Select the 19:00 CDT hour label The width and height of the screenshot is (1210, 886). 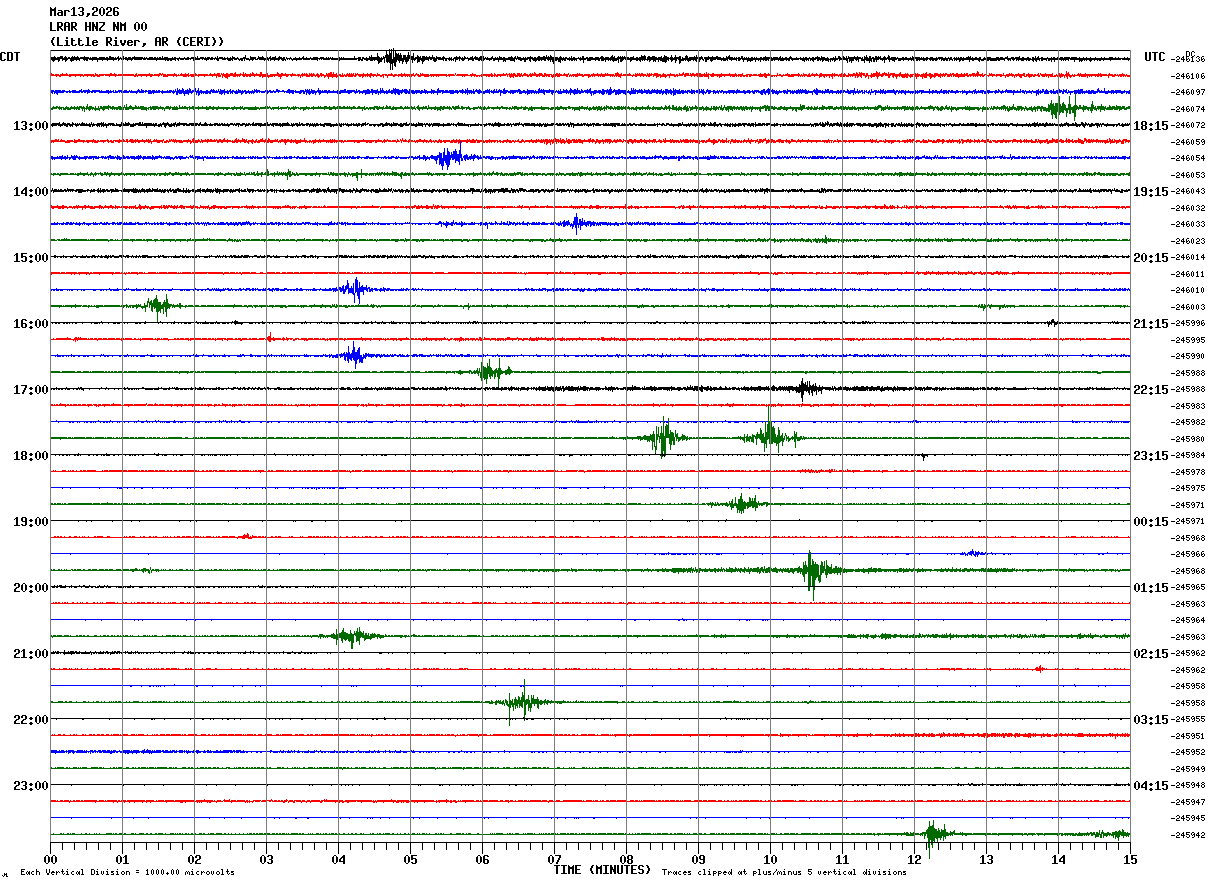pos(30,521)
